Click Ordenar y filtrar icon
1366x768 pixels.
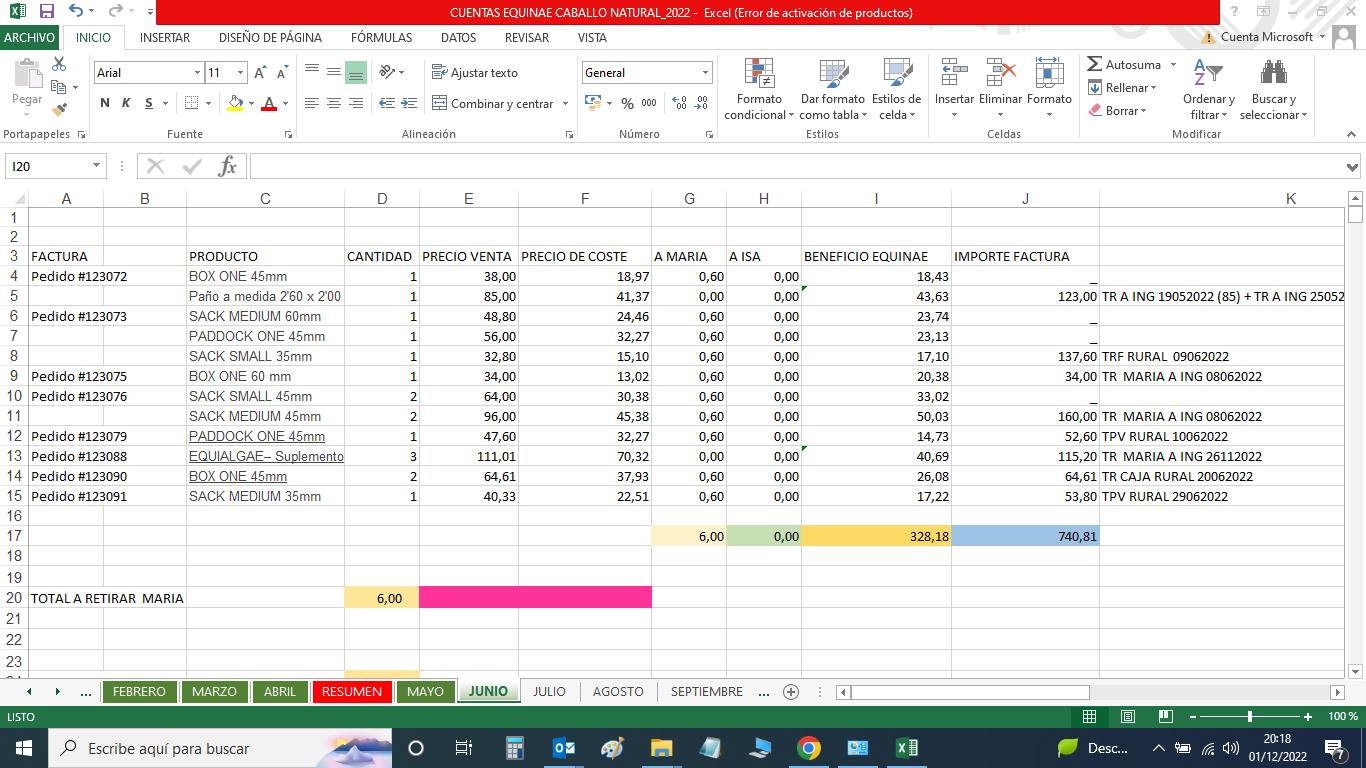[x=1208, y=73]
